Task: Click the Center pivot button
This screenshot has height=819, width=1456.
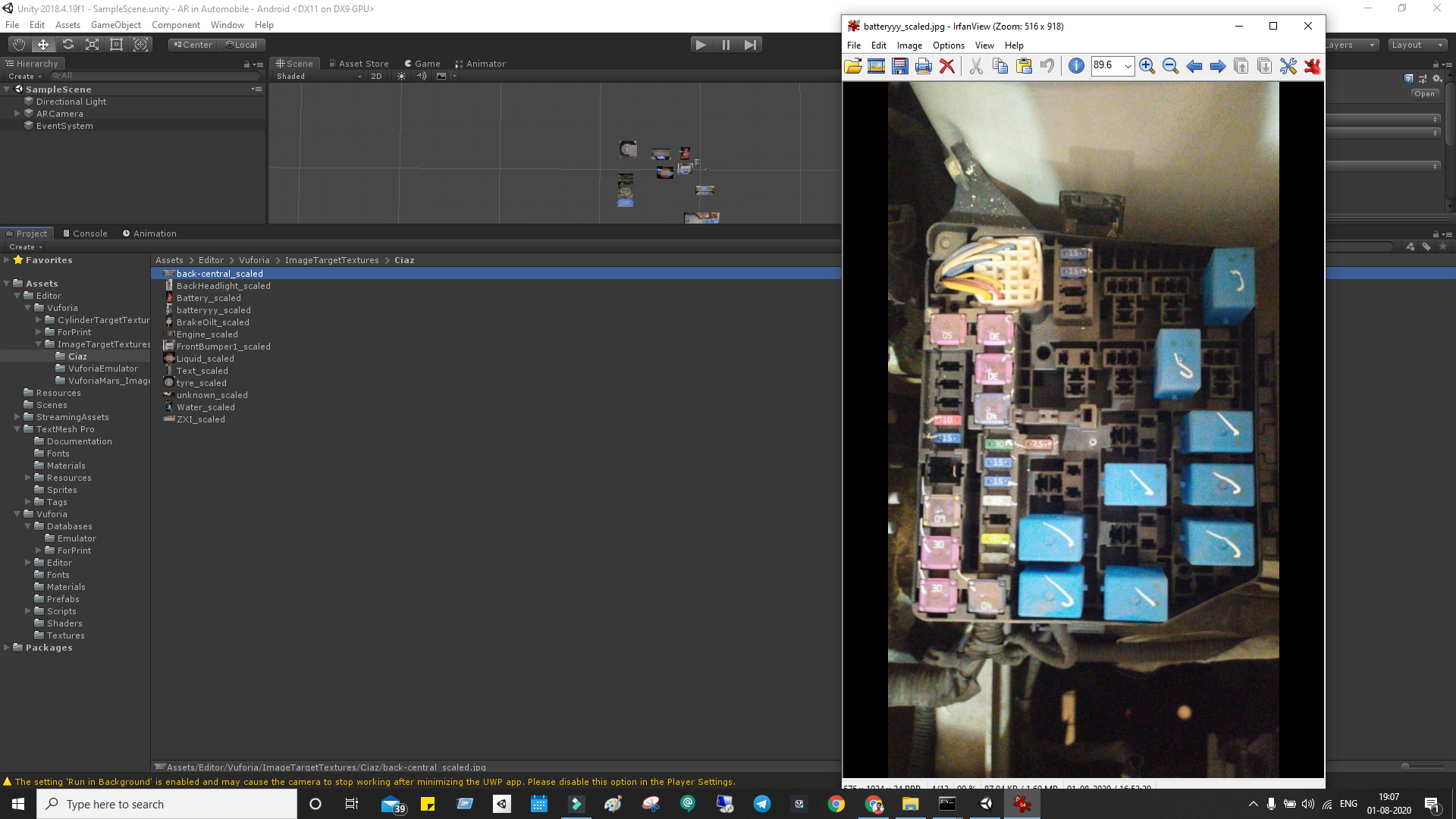Action: click(193, 45)
